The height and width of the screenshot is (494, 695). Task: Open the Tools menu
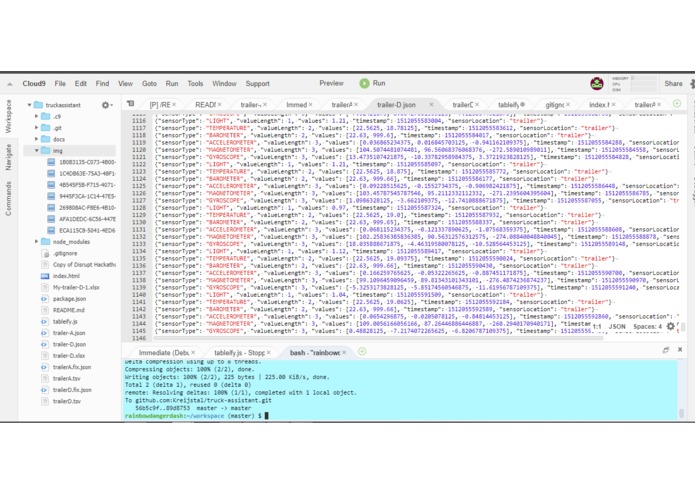195,83
